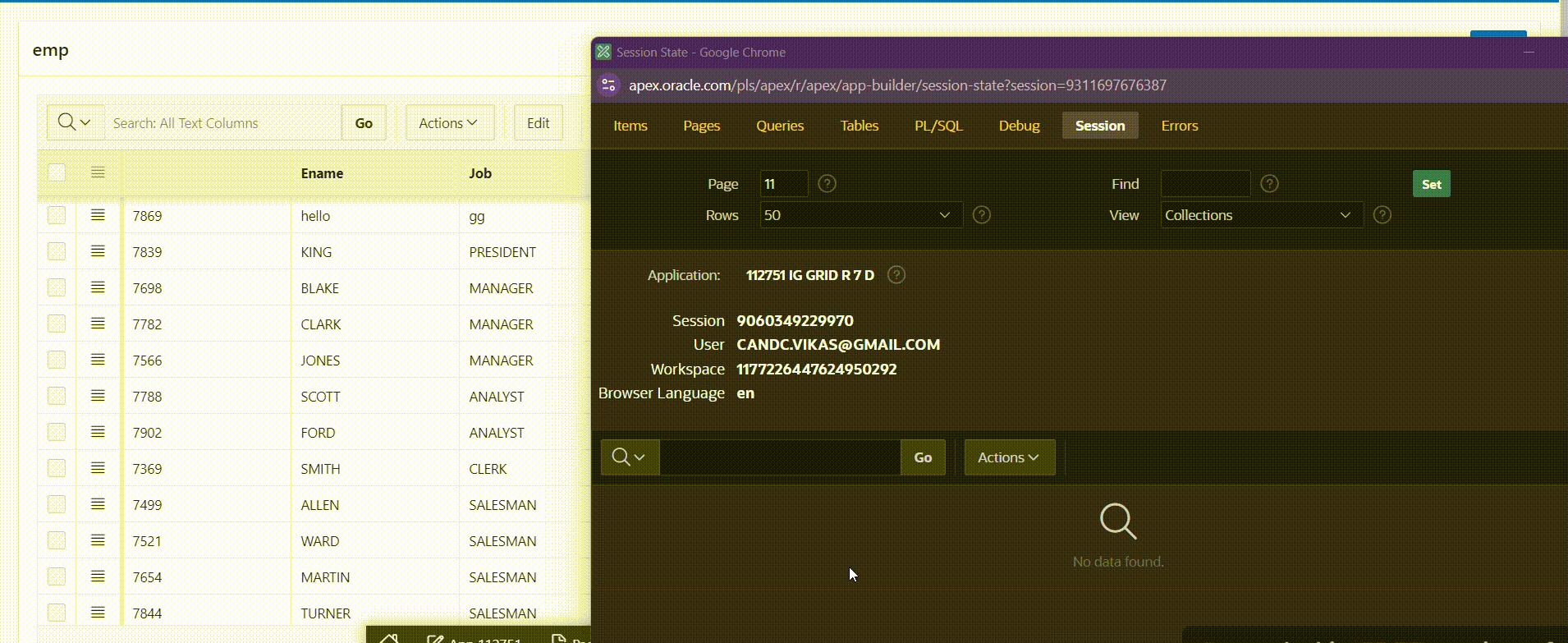Open the PL/SQL tab
This screenshot has height=643, width=1568.
[x=938, y=126]
